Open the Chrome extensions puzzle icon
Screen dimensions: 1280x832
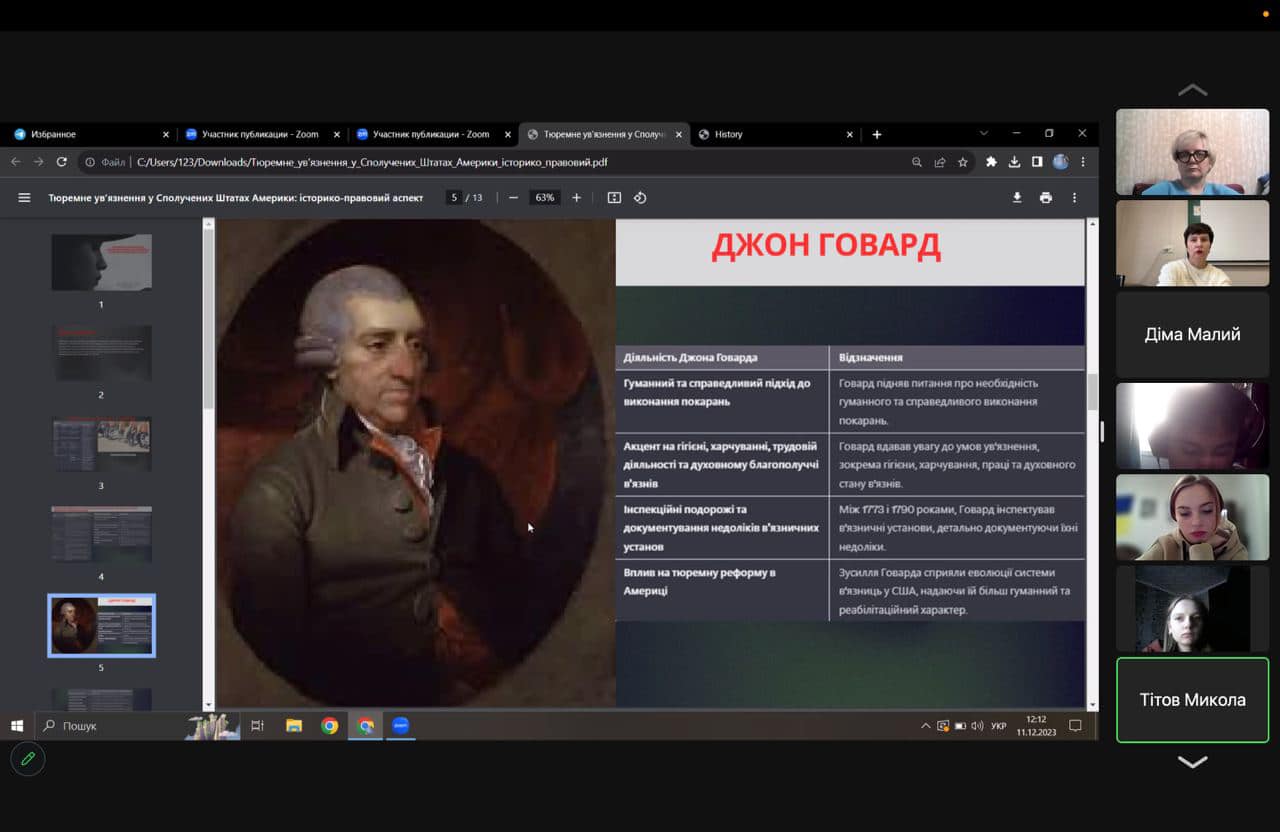[x=991, y=162]
